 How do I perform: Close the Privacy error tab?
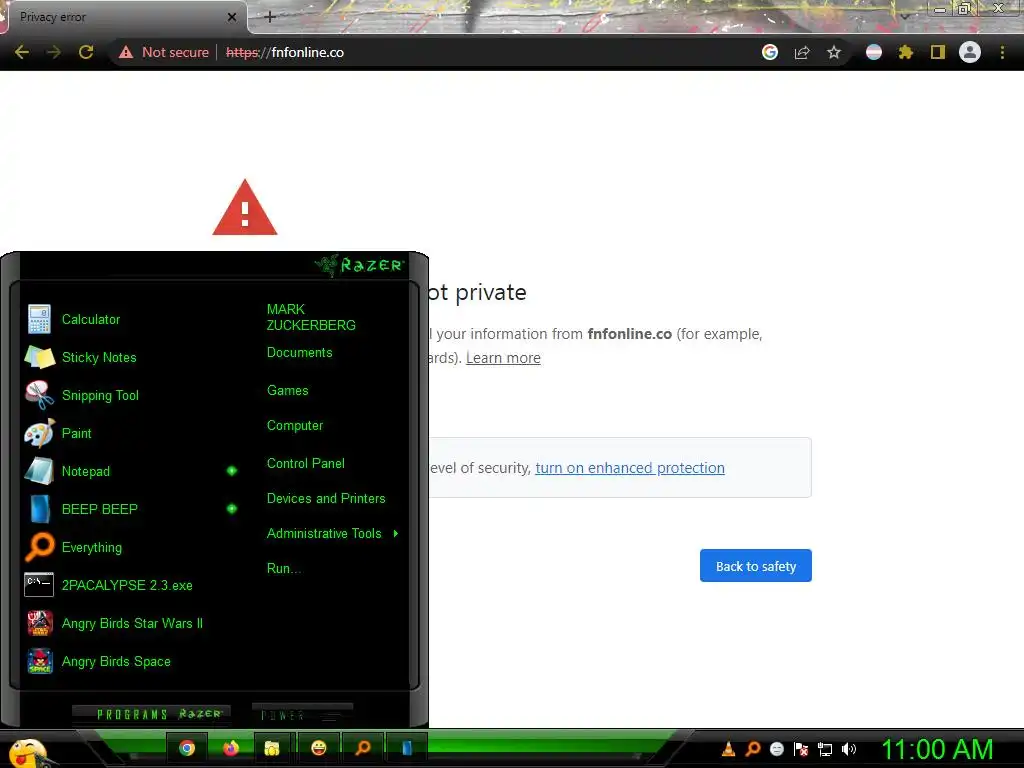click(232, 17)
